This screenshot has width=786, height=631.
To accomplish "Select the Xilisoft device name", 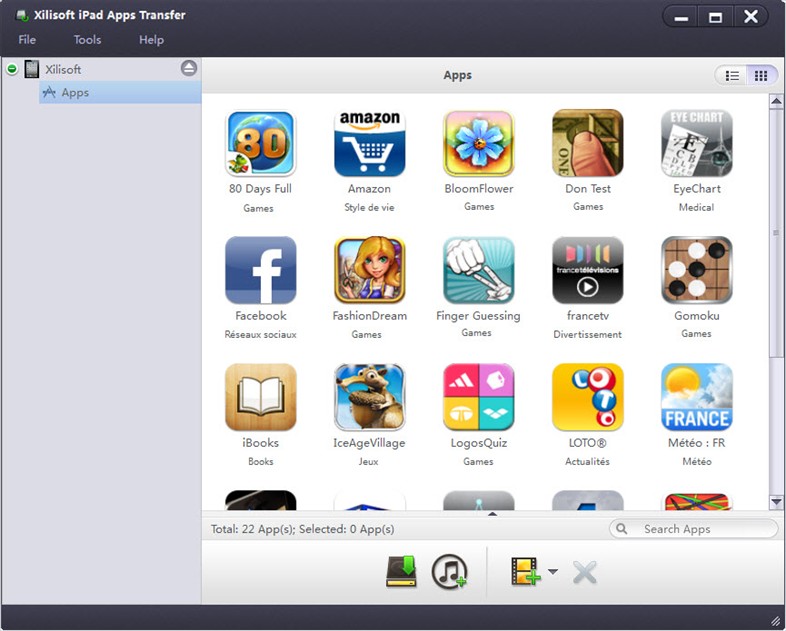I will coord(63,69).
